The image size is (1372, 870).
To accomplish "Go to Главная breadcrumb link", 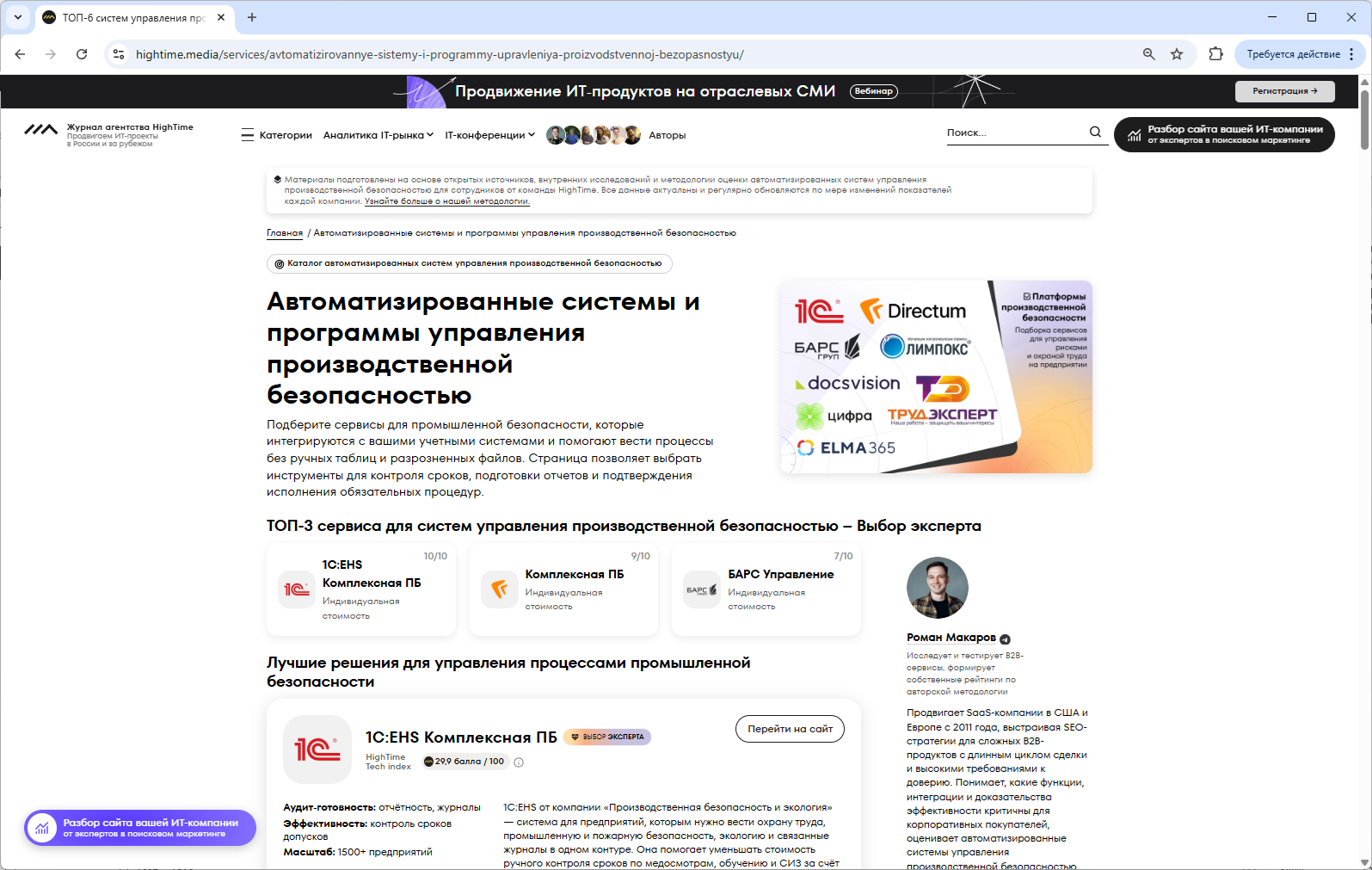I will pos(285,233).
